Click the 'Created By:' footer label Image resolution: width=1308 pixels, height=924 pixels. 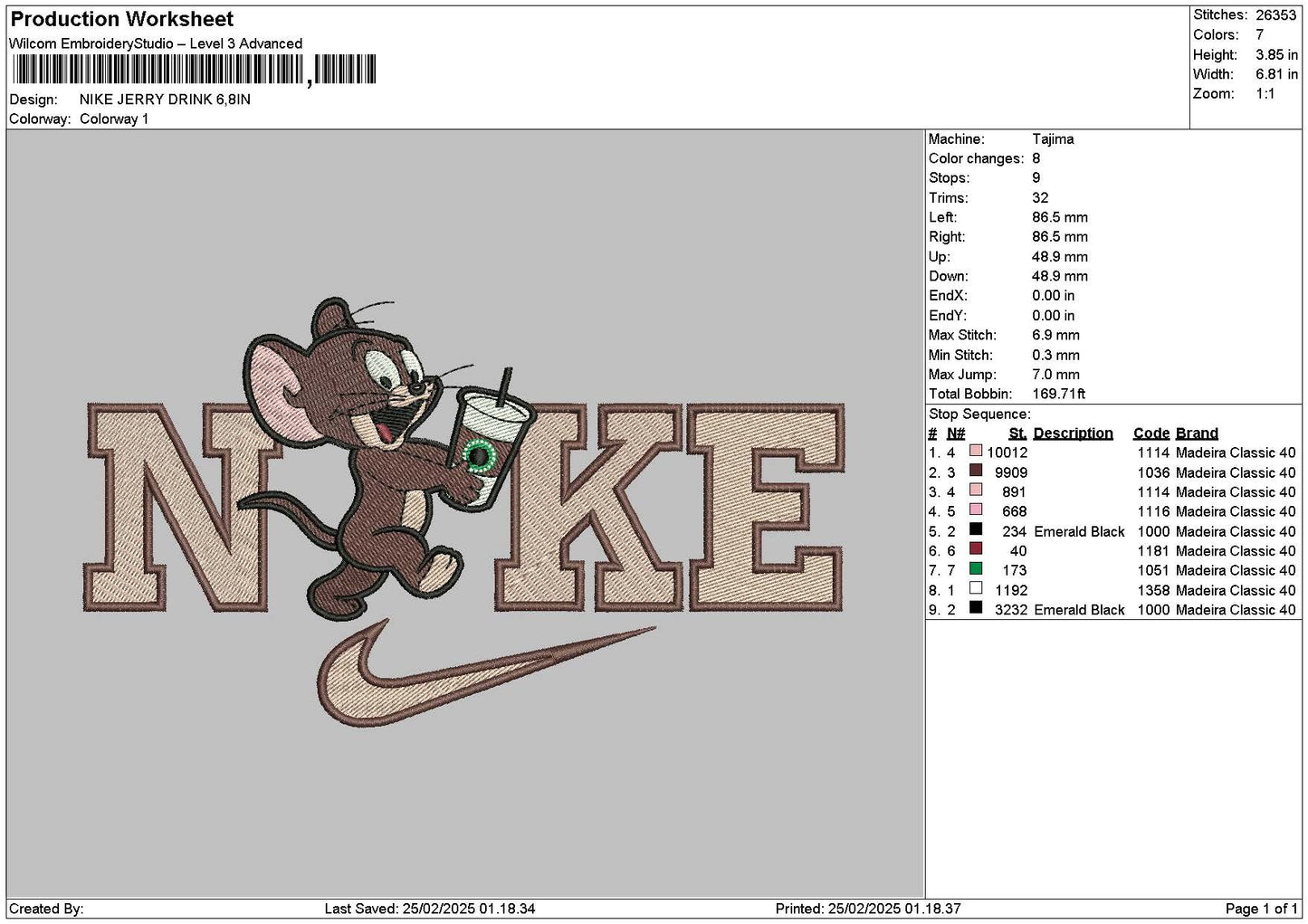coord(46,909)
